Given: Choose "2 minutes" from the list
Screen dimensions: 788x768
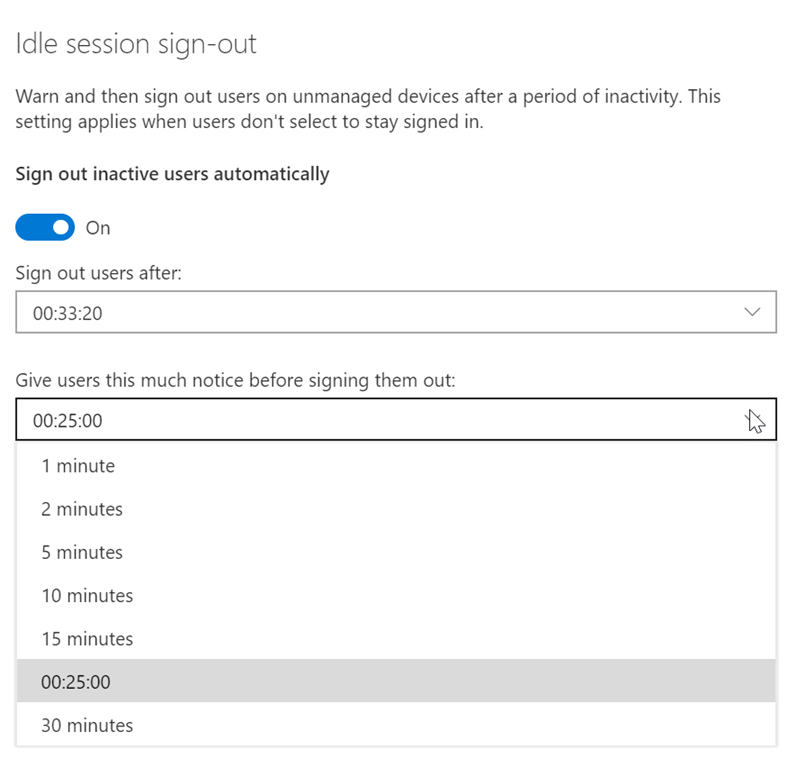Looking at the screenshot, I should 82,509.
